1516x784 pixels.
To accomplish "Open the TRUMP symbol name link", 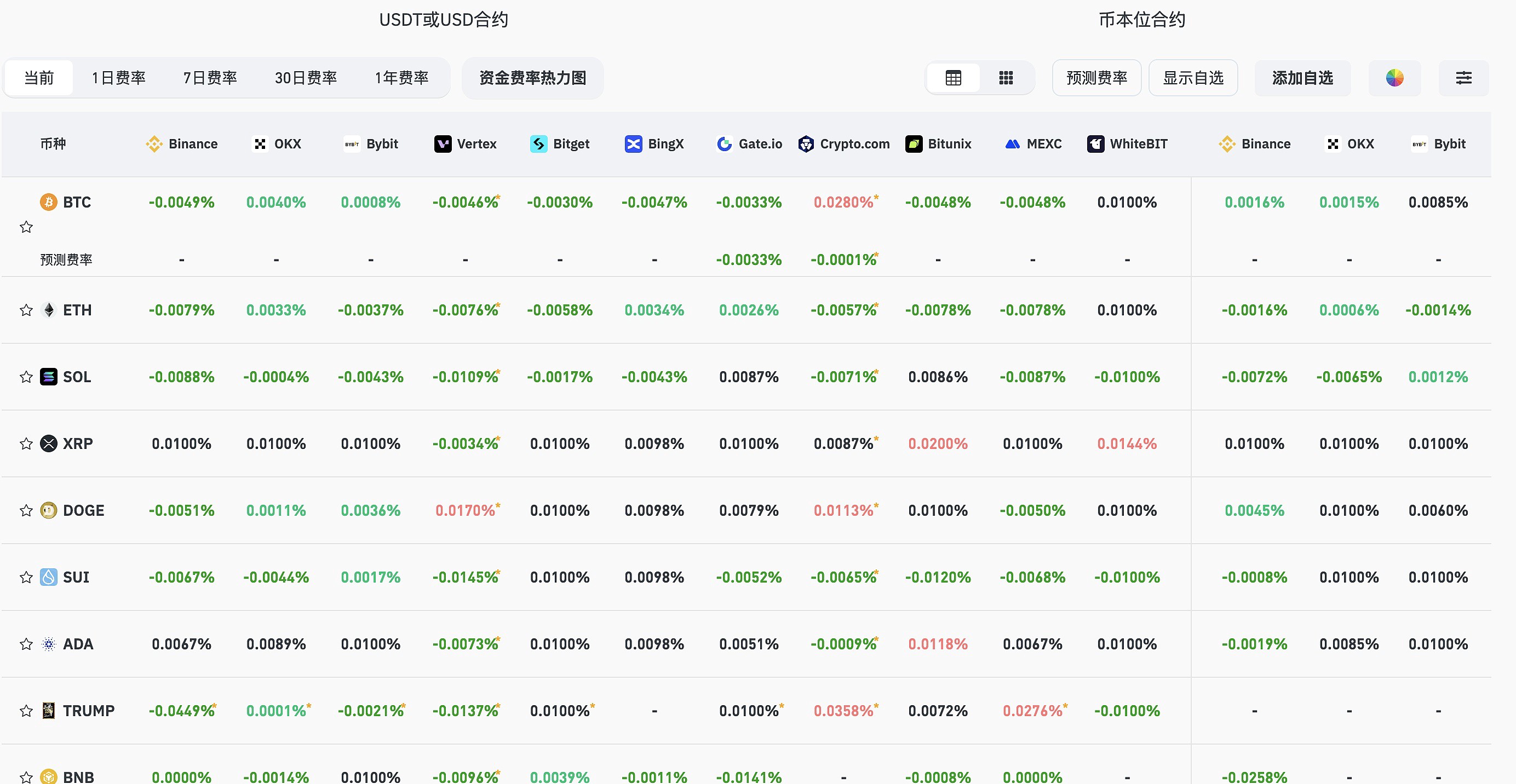I will pos(89,711).
